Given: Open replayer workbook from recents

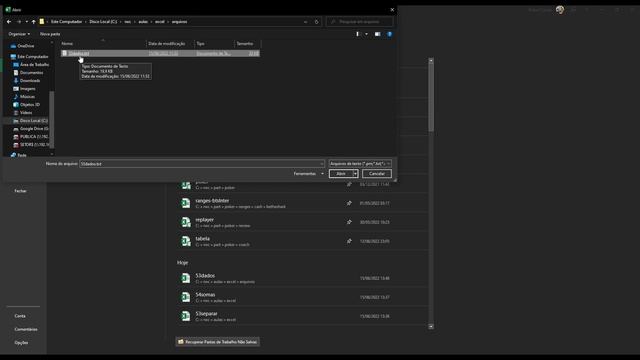Looking at the screenshot, I should 302,222.
